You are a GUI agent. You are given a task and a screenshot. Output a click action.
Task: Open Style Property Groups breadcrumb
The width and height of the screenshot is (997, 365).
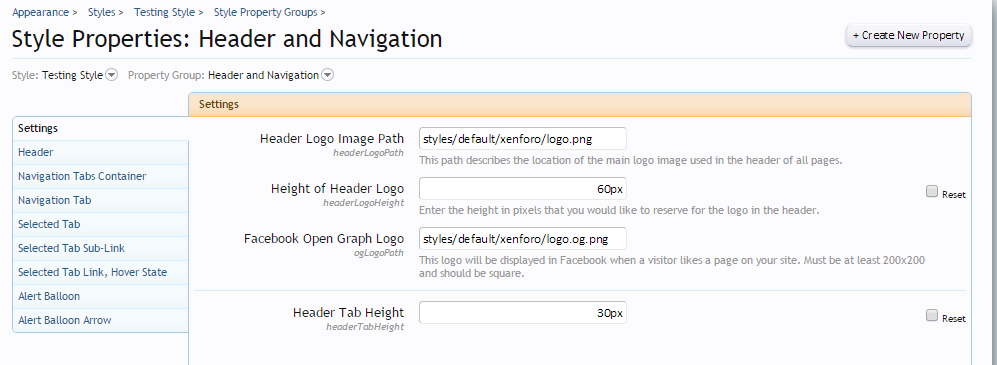coord(266,12)
